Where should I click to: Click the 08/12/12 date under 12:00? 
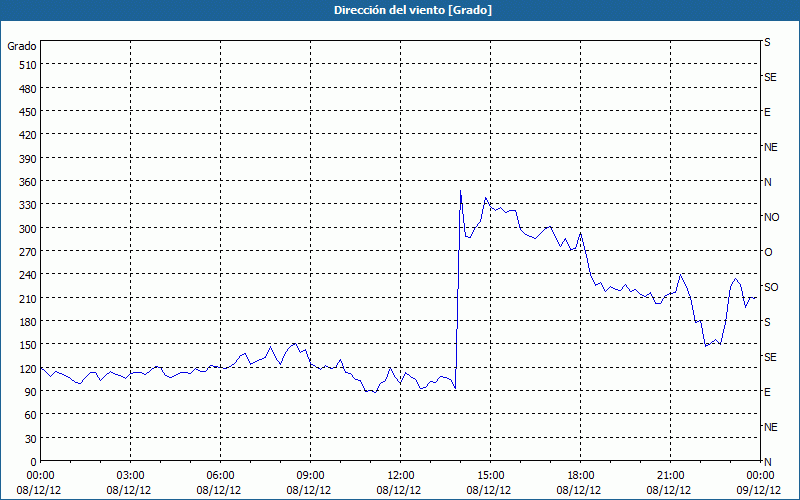398,490
